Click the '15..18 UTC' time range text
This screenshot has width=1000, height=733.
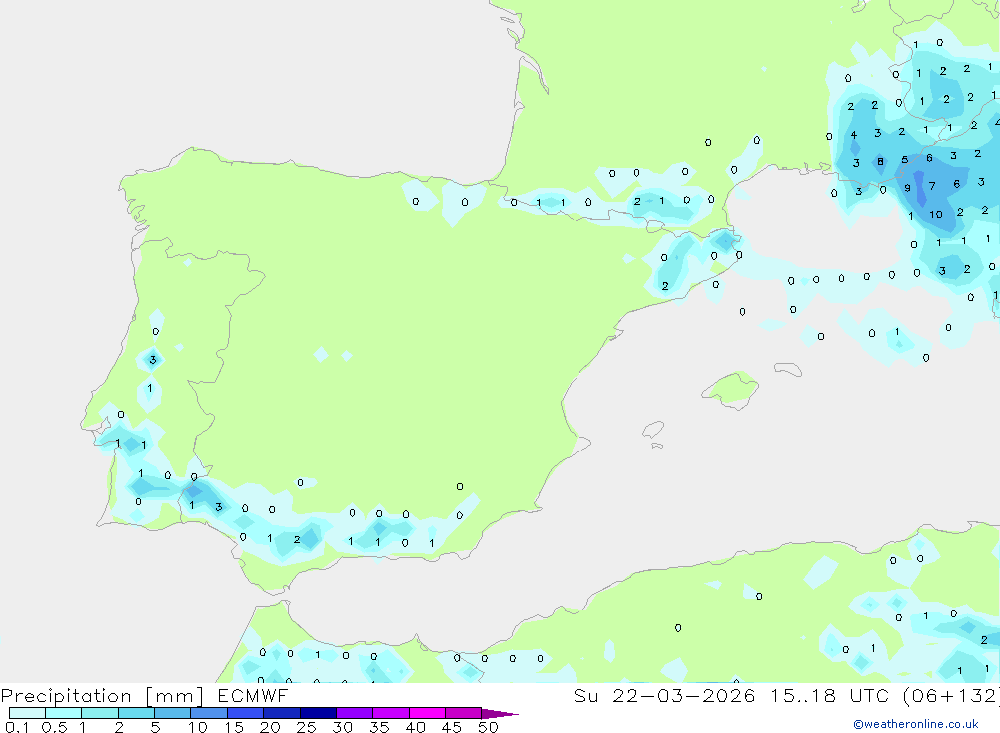click(x=829, y=695)
